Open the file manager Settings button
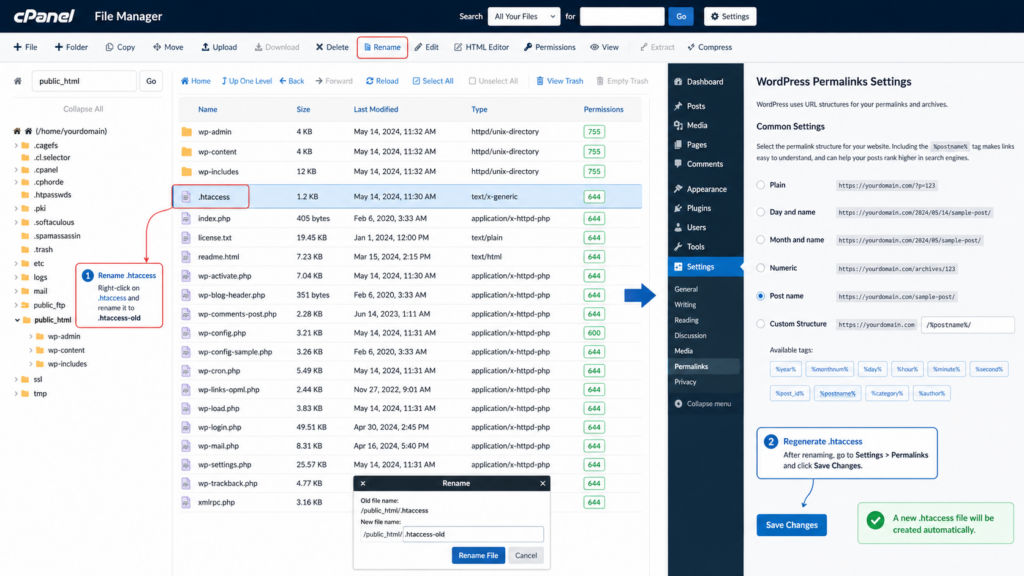This screenshot has width=1024, height=576. (x=730, y=16)
